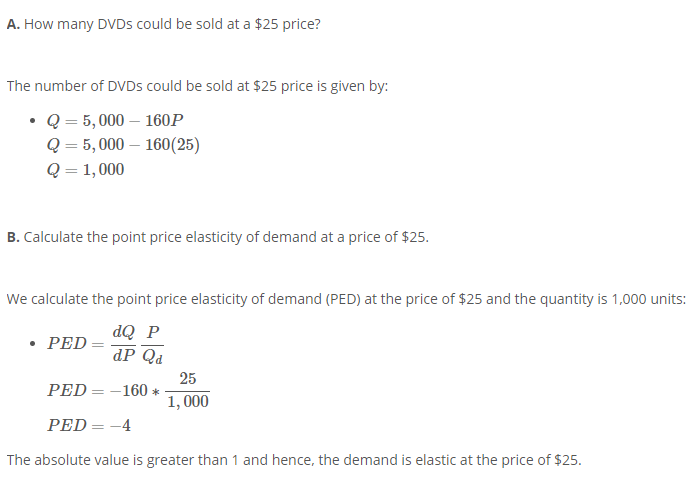Screen dimensions: 693x484
Task: Select the sentence about DVDs sold at $25
Action: pos(197,86)
